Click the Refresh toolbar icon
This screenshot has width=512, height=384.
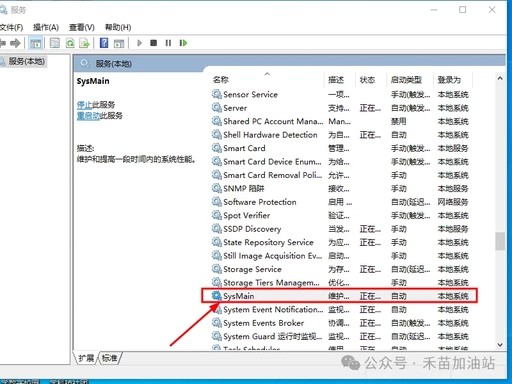click(70, 43)
